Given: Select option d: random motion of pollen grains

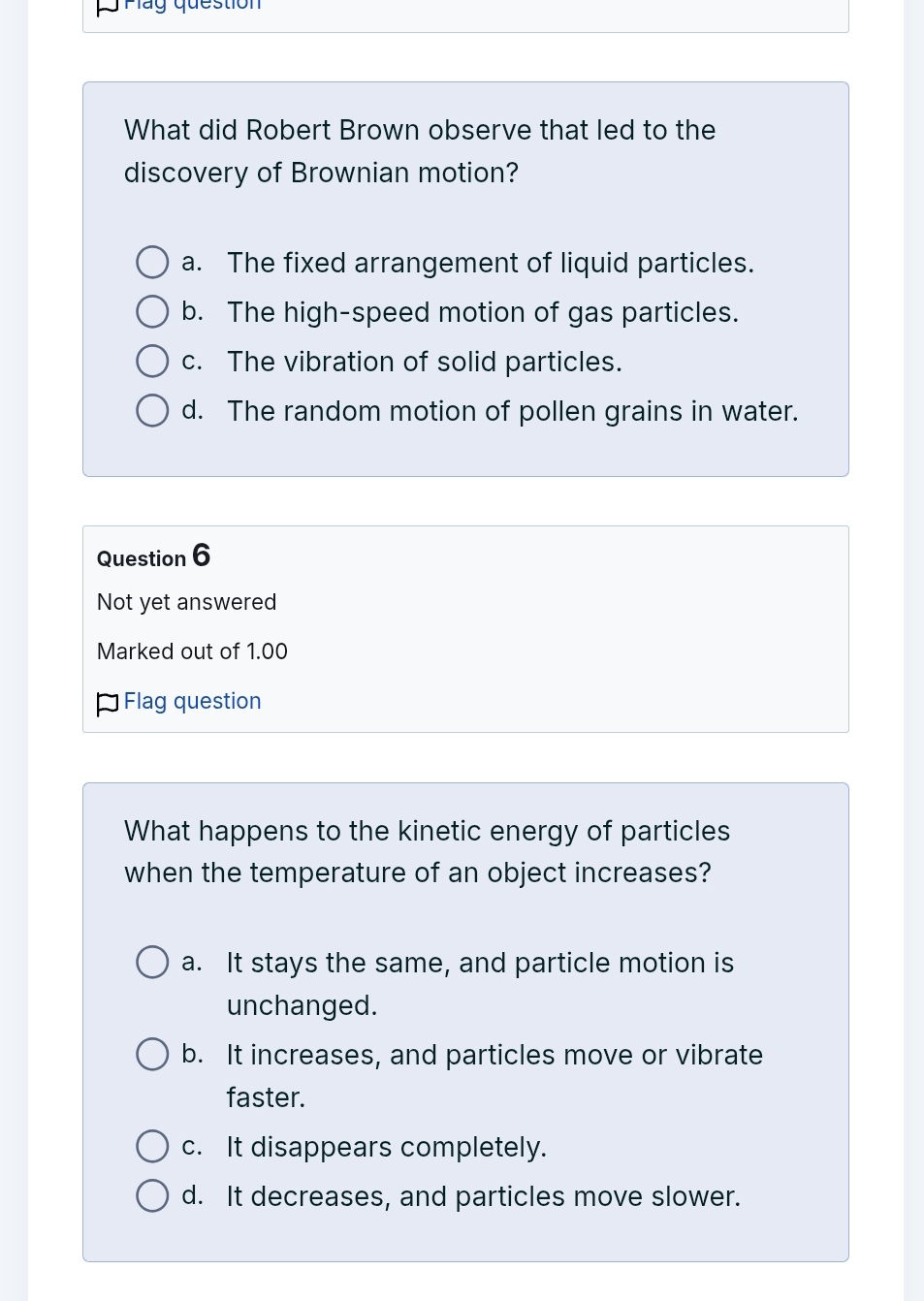Looking at the screenshot, I should [152, 410].
